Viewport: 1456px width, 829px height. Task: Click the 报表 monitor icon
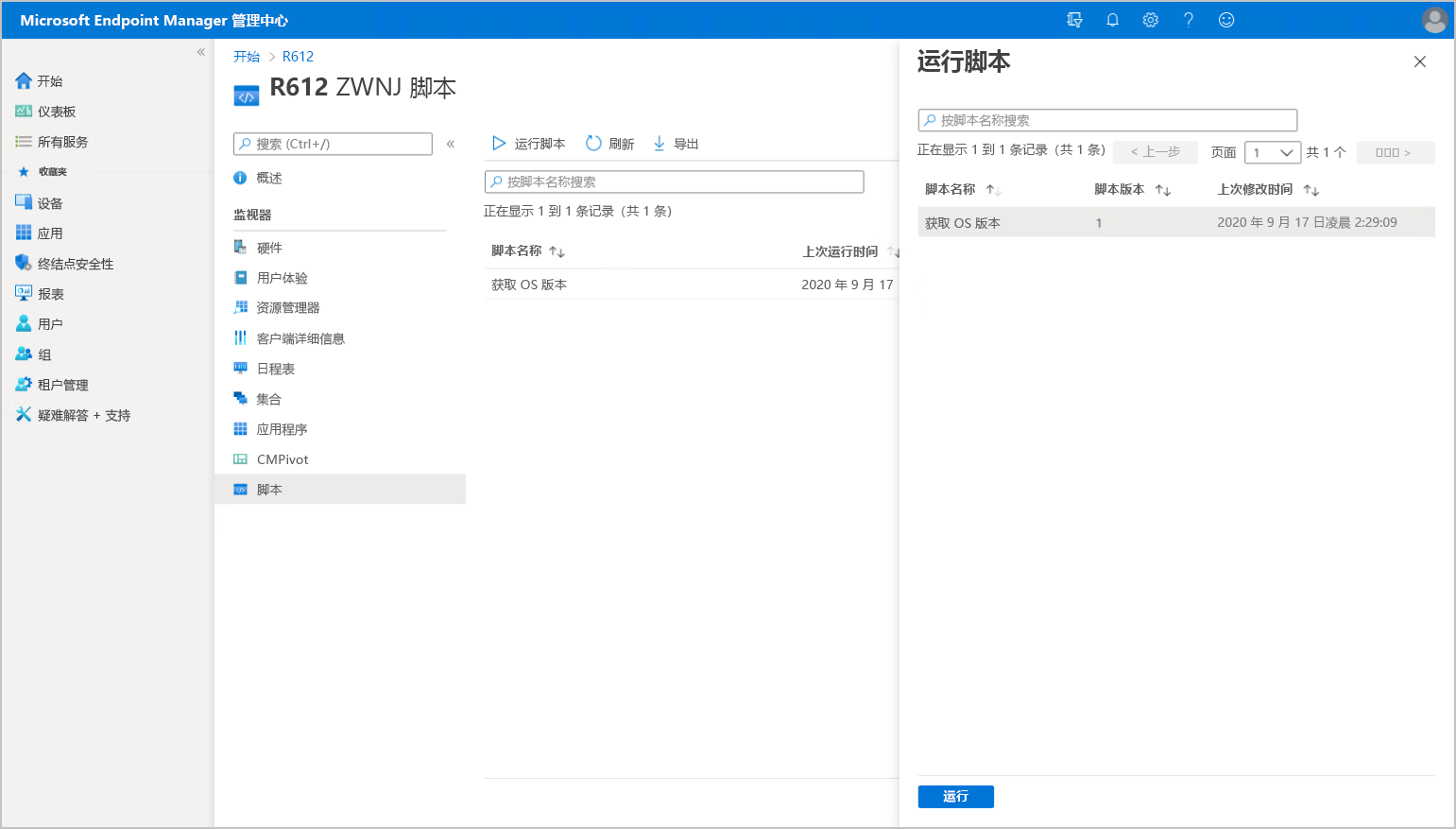click(24, 293)
